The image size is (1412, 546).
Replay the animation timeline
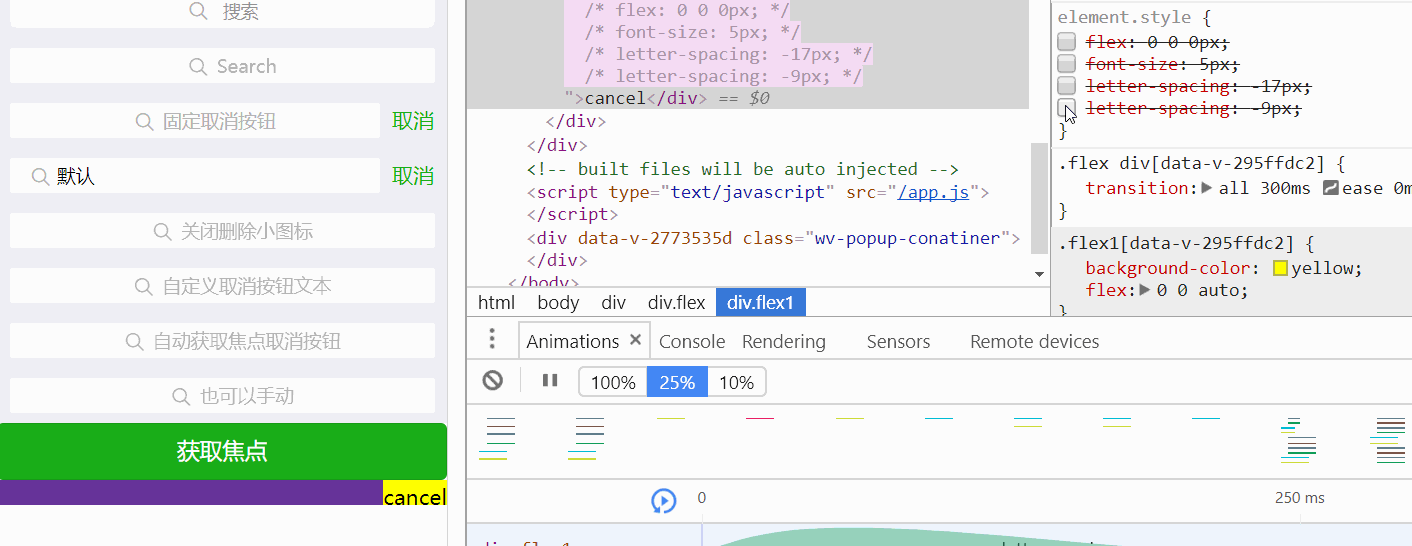coord(664,501)
